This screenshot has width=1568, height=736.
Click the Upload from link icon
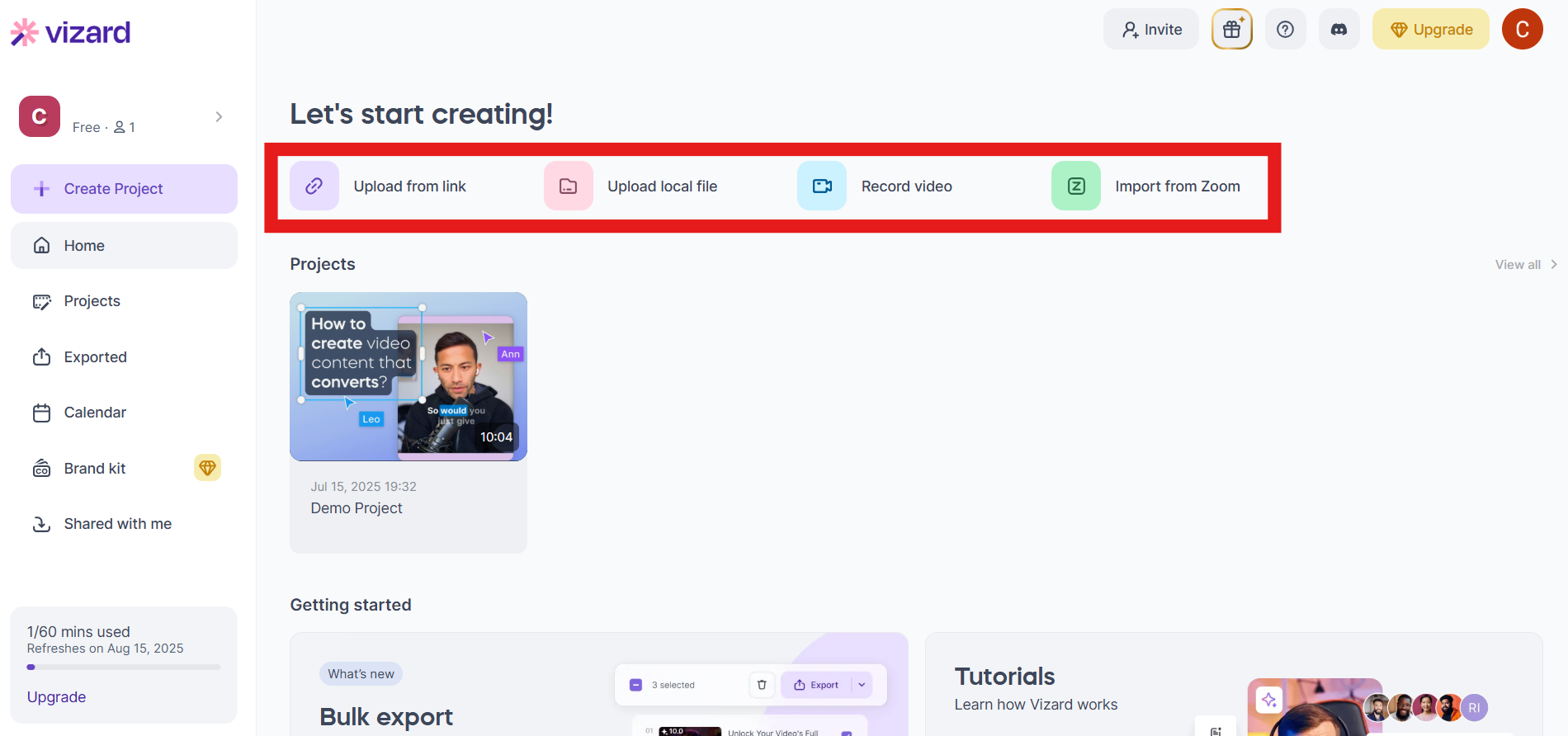click(314, 186)
